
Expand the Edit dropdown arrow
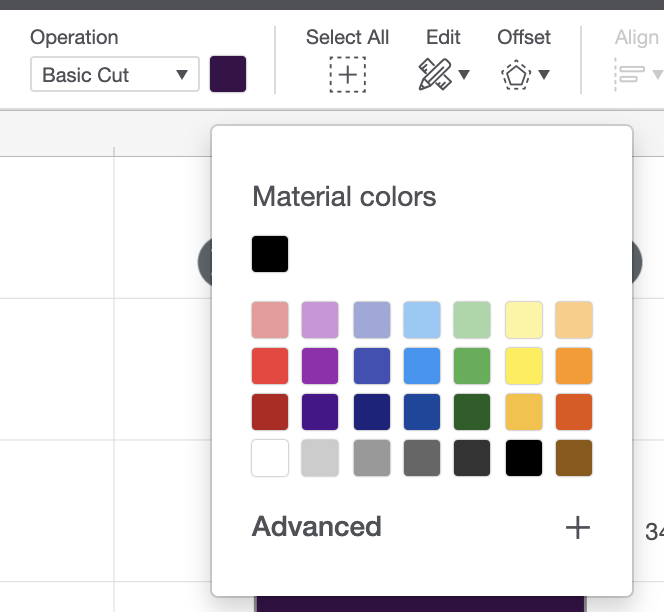pos(465,75)
